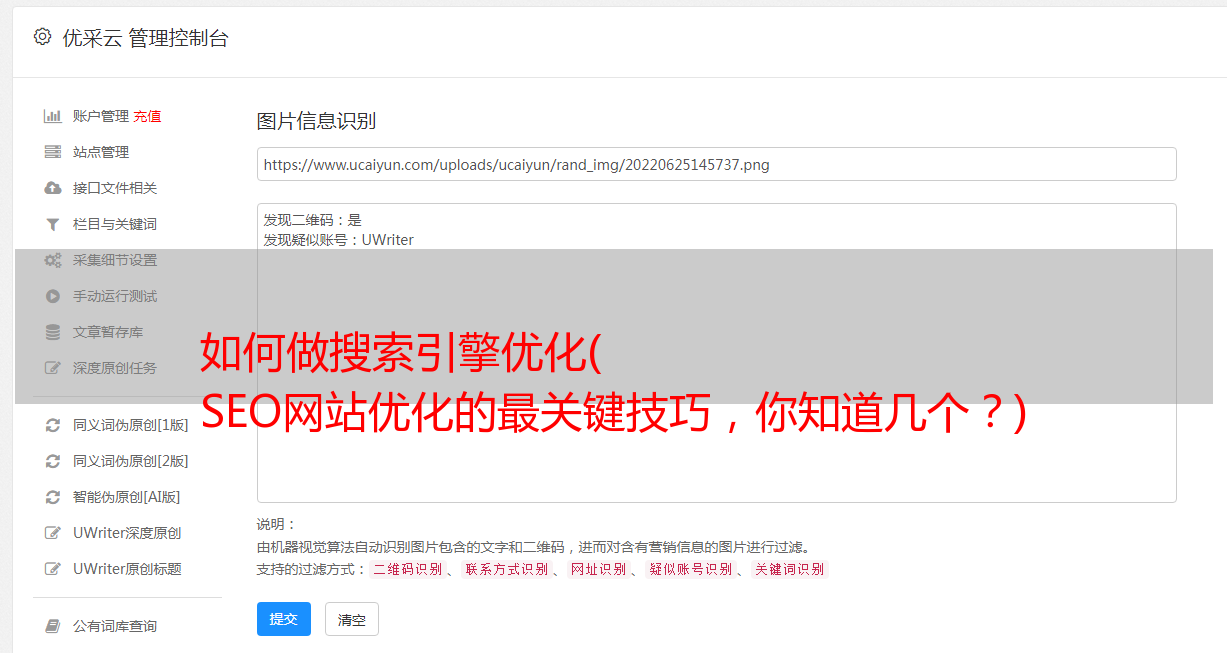Click the 网址识别 tag
The image size is (1227, 653).
point(598,569)
